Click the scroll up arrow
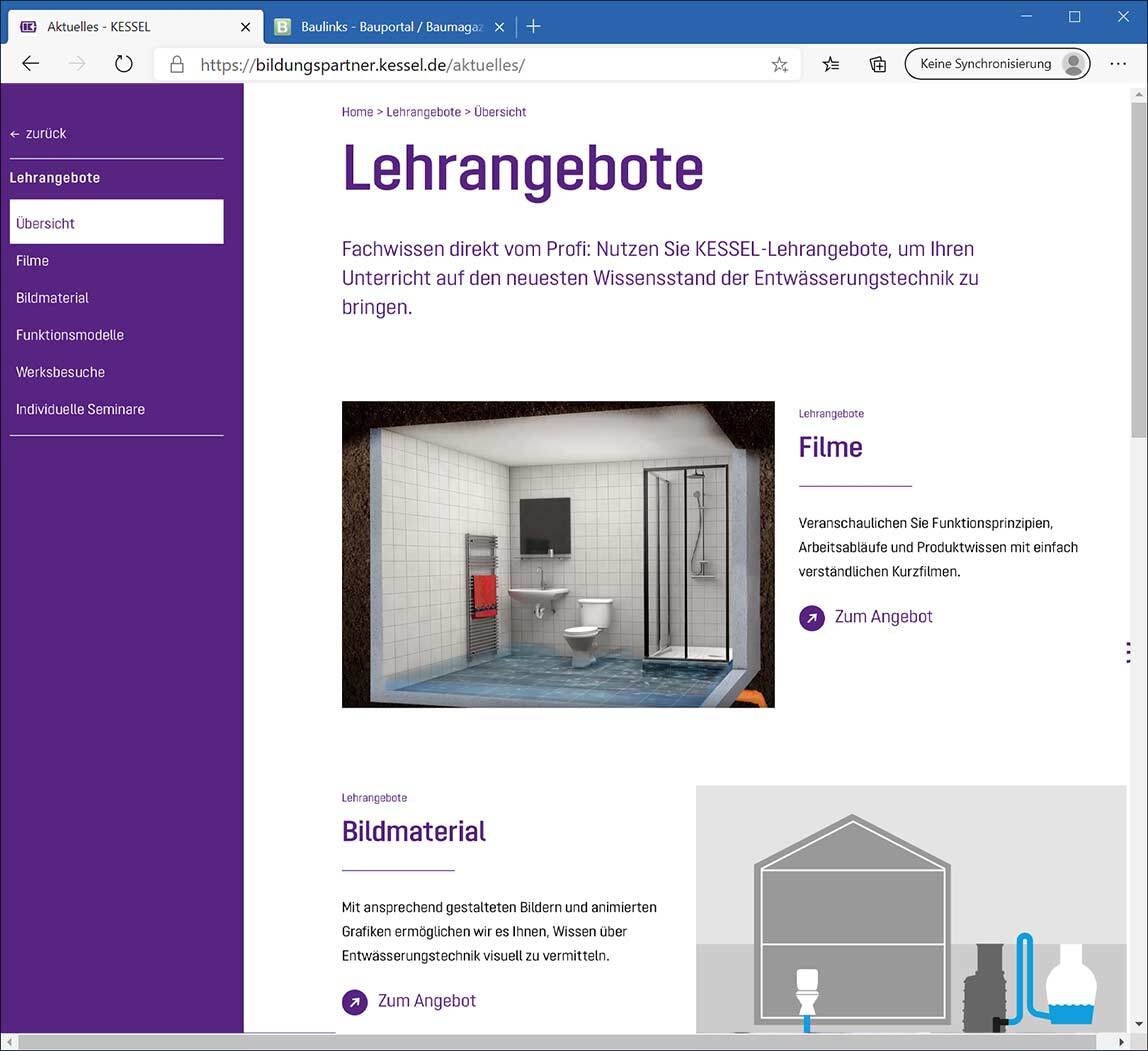Image resolution: width=1148 pixels, height=1051 pixels. (x=1138, y=94)
